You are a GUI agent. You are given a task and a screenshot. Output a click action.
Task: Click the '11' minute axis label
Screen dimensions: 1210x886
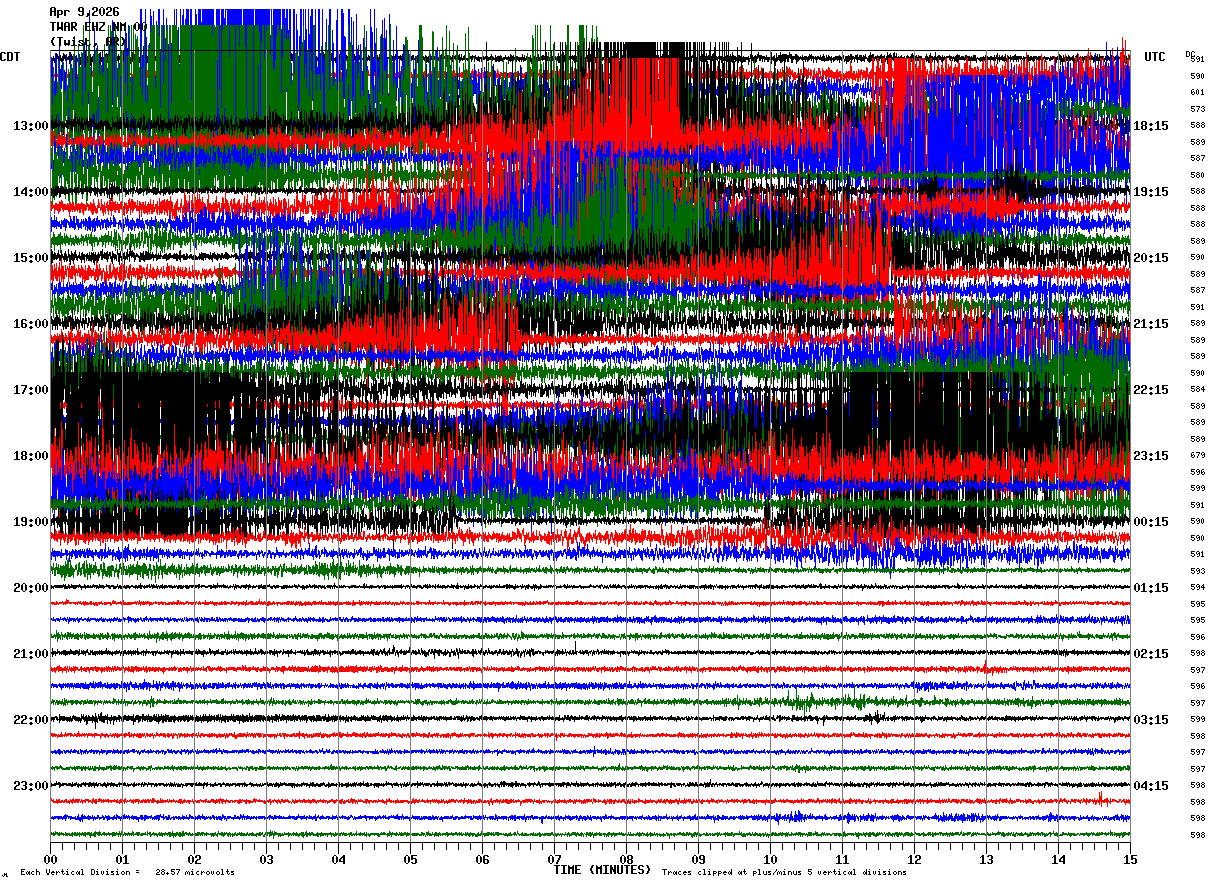click(842, 859)
